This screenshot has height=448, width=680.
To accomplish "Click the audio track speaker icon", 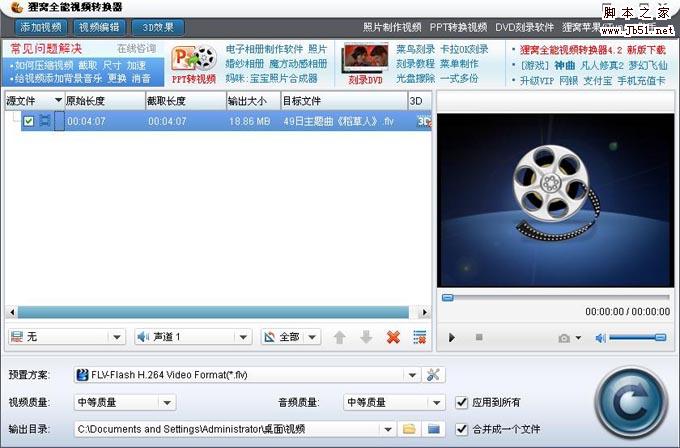I will point(143,337).
